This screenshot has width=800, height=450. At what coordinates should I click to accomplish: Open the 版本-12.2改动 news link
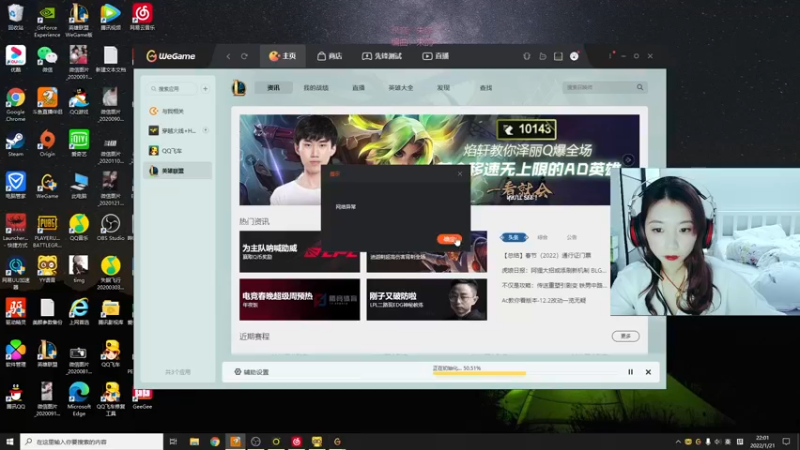pos(543,301)
